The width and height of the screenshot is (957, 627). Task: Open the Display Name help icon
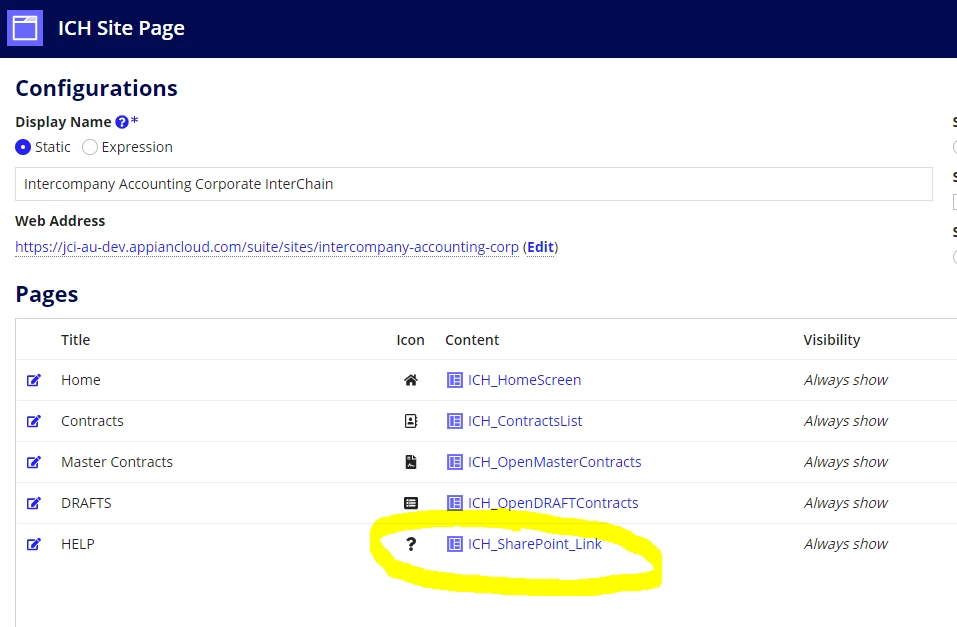(x=122, y=122)
